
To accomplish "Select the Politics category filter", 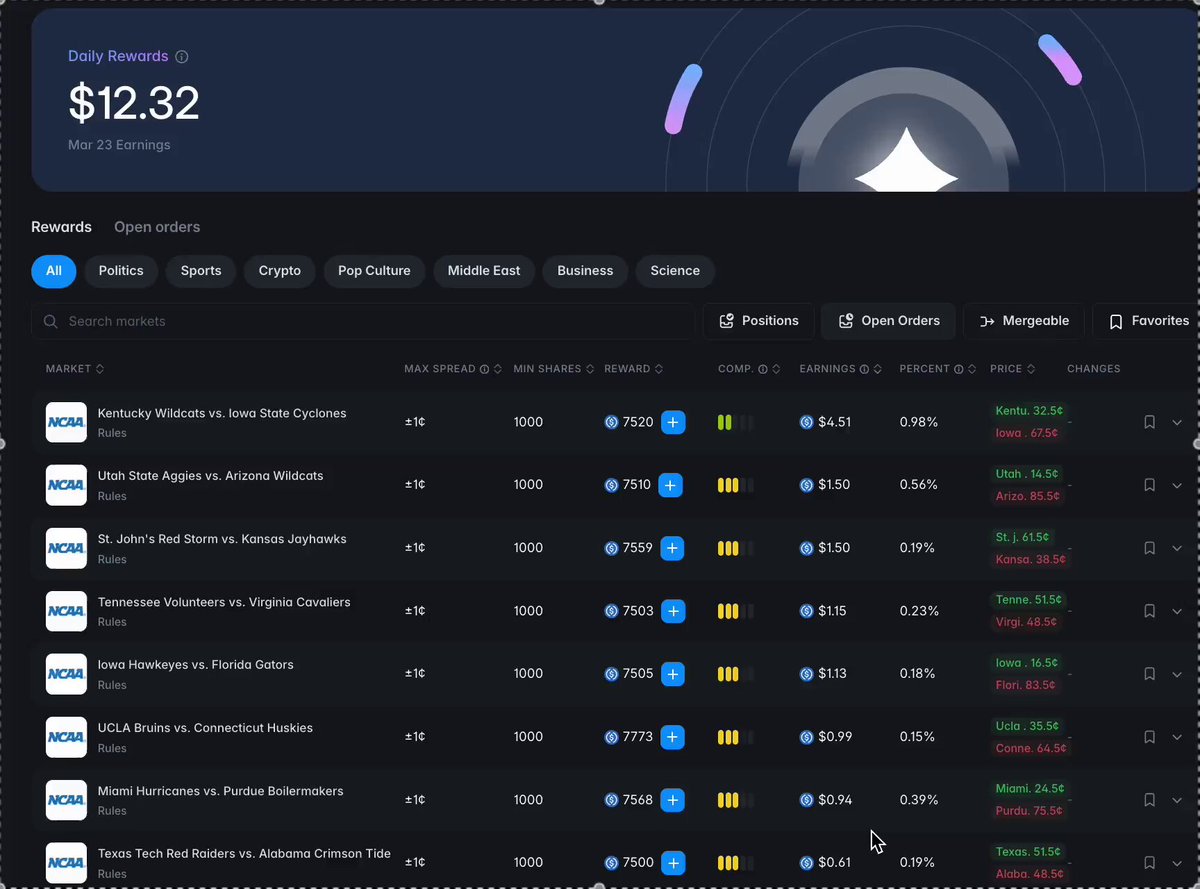I will 121,271.
